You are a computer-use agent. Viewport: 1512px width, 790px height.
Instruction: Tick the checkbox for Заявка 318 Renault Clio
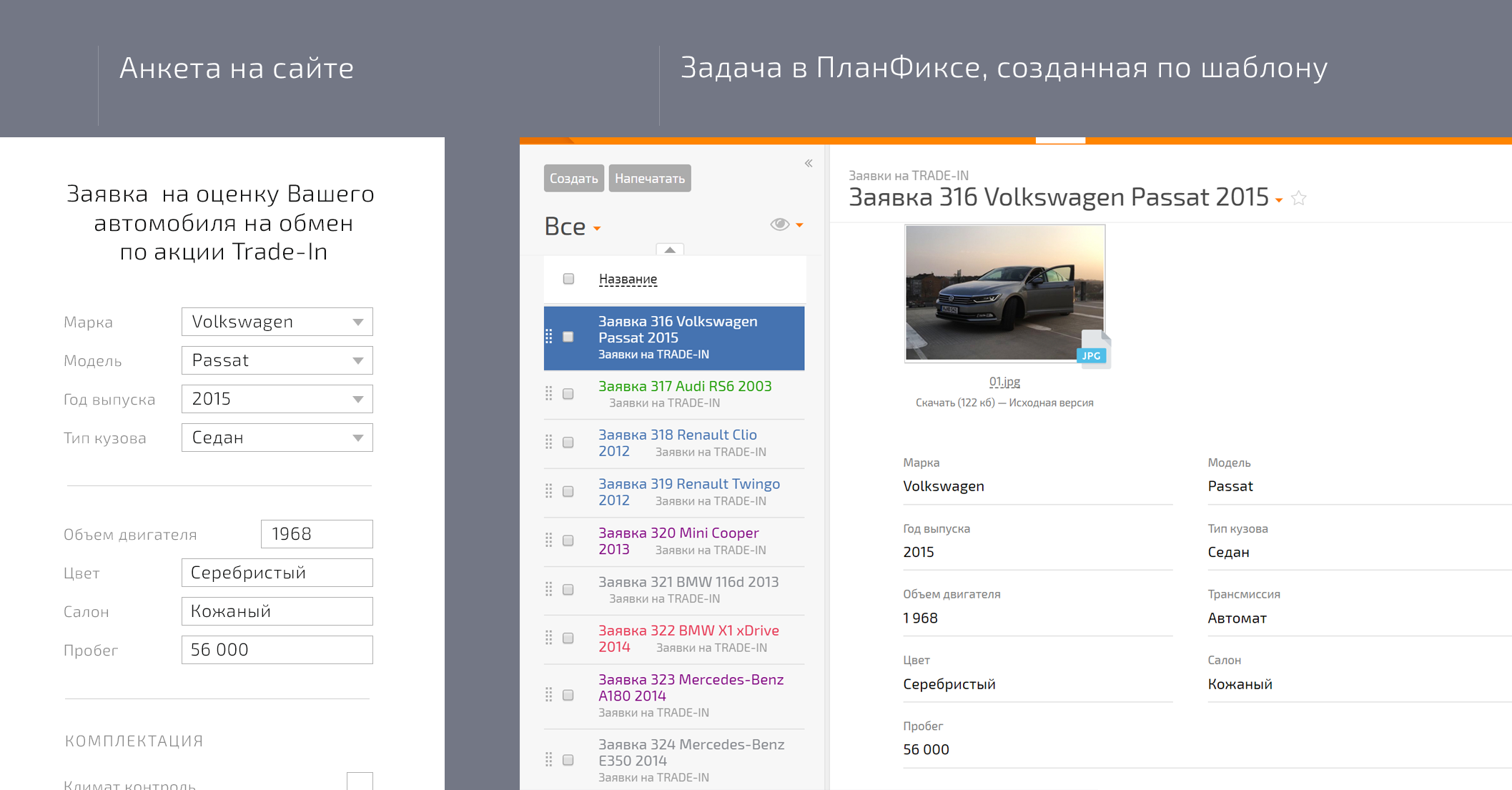[x=568, y=443]
